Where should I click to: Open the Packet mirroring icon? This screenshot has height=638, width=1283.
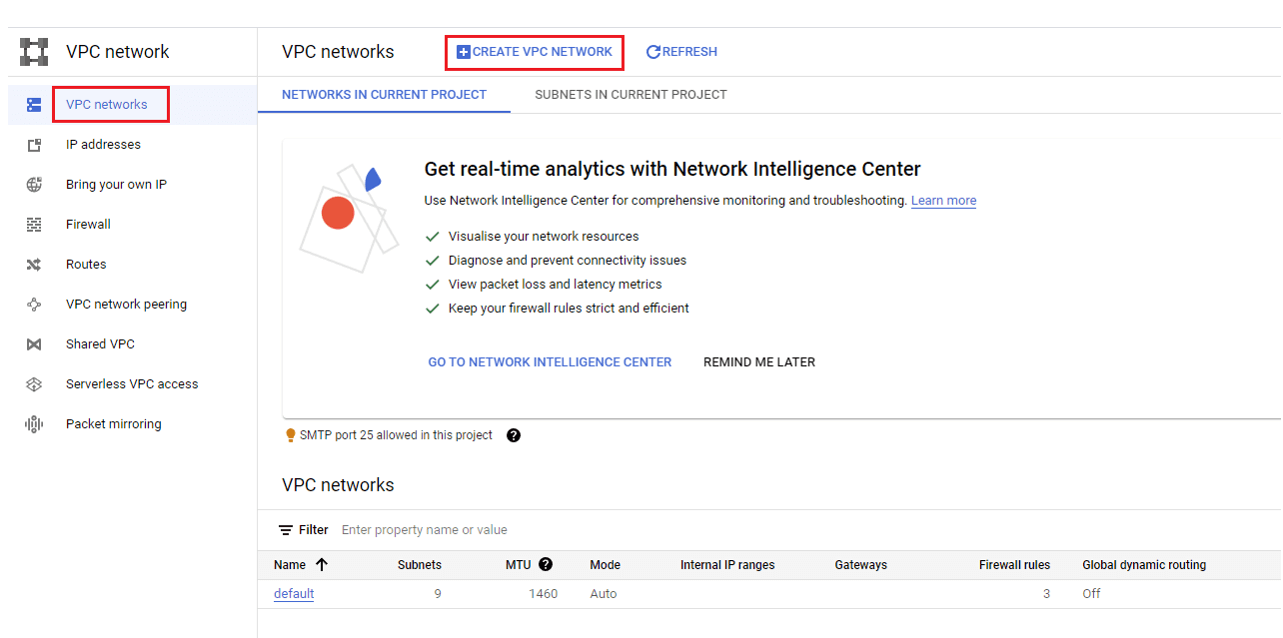coord(34,425)
